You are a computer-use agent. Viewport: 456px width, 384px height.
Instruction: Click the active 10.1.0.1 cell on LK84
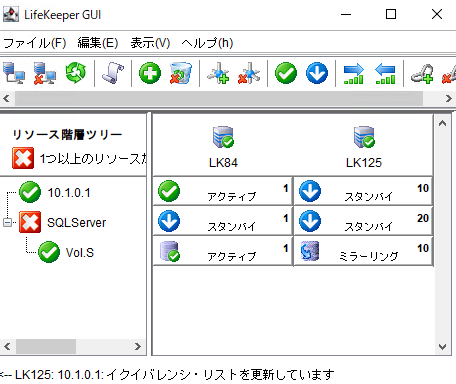click(223, 191)
